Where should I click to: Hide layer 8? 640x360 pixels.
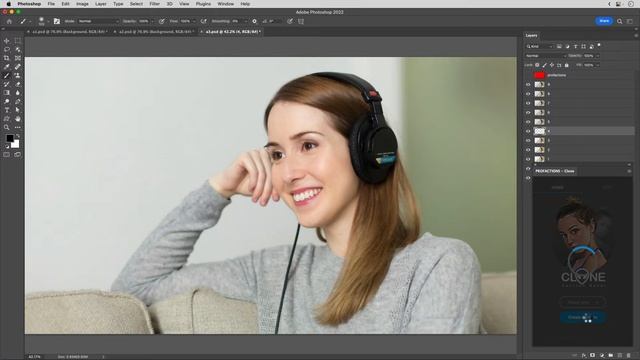(528, 94)
